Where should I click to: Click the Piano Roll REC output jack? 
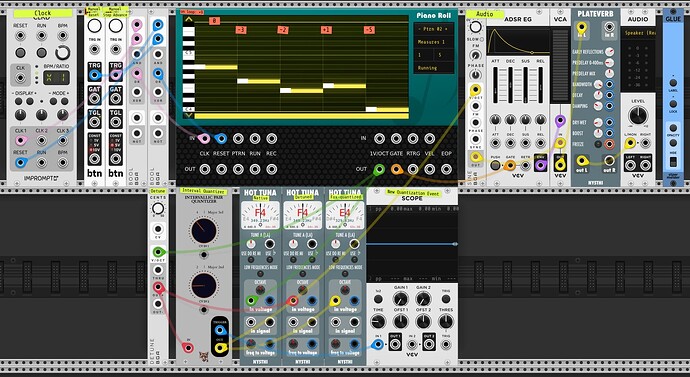(272, 169)
